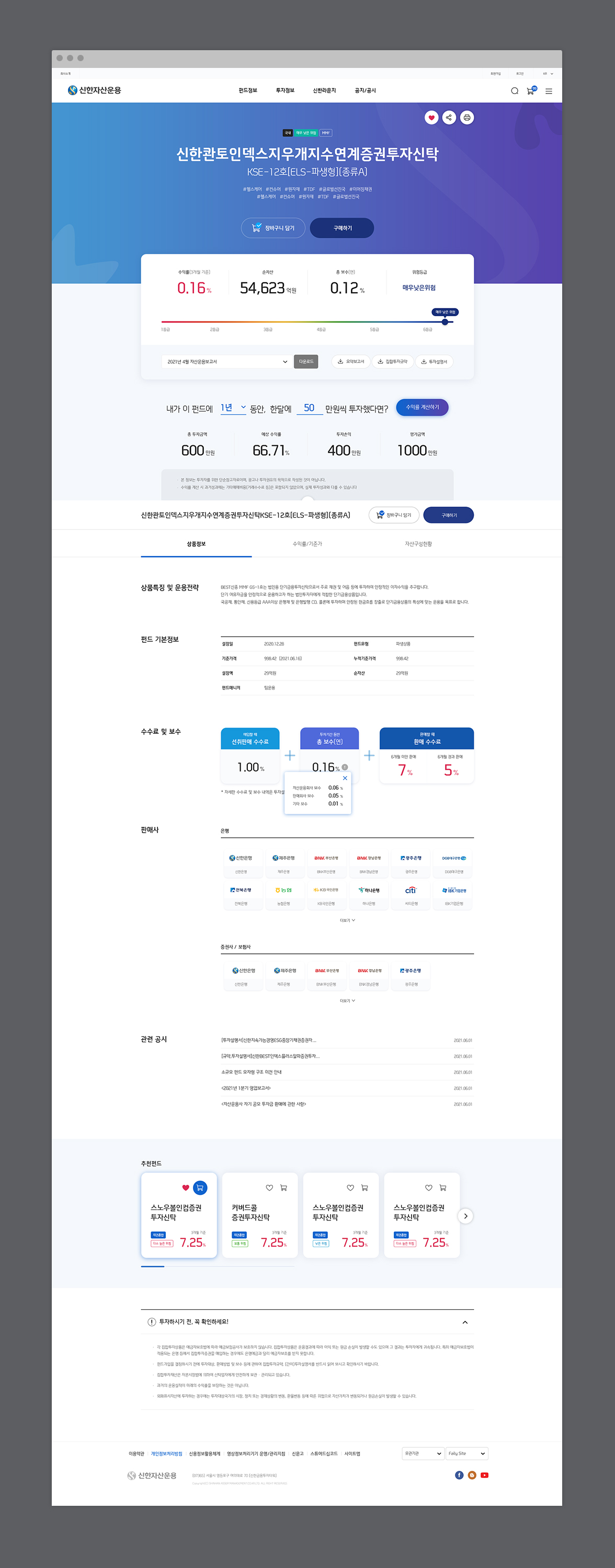Click cart icon on fourth recommended fund card

[442, 1187]
